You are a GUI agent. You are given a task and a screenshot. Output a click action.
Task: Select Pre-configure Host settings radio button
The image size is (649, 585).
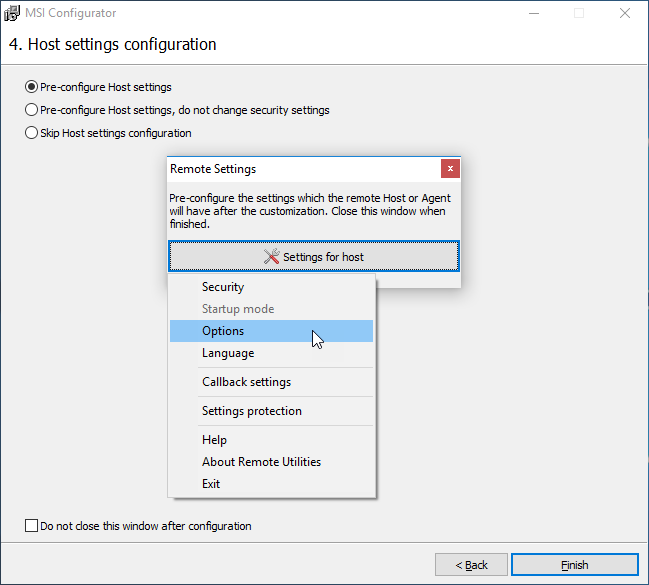tap(31, 87)
